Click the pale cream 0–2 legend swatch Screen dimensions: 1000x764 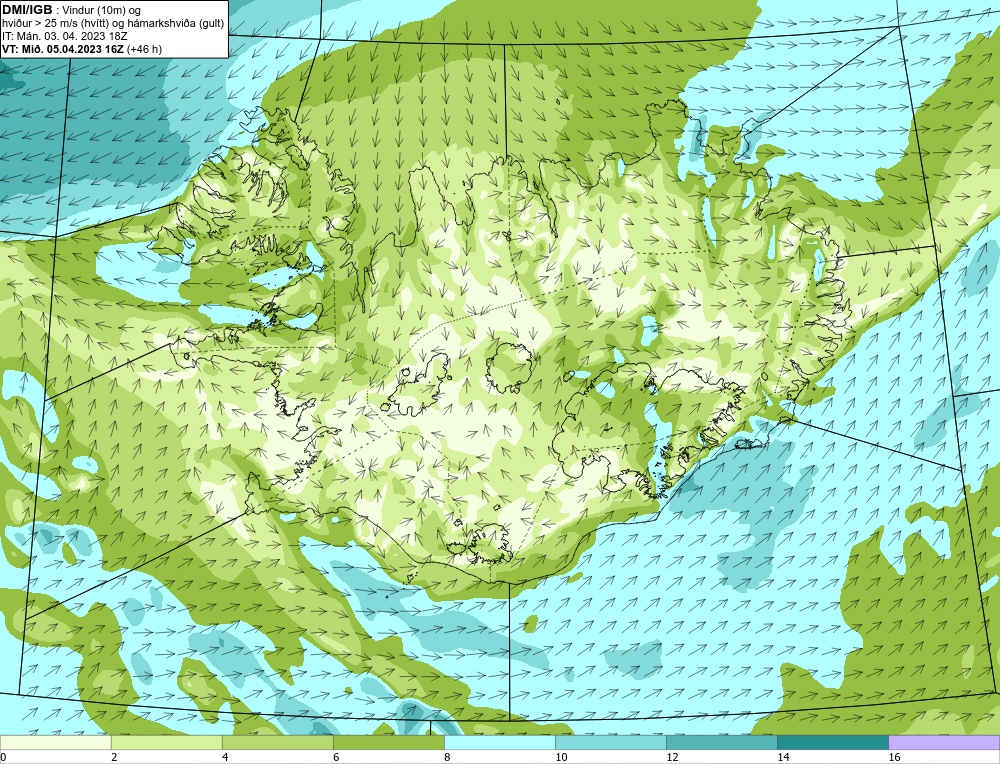55,742
